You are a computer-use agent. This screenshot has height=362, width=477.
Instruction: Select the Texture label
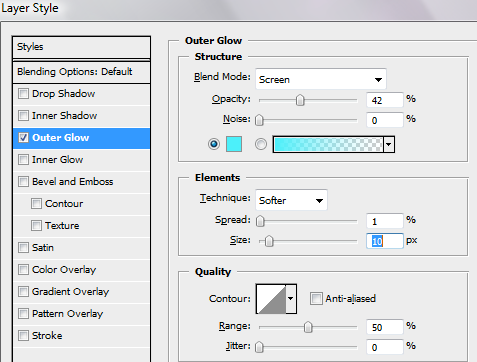pyautogui.click(x=62, y=226)
